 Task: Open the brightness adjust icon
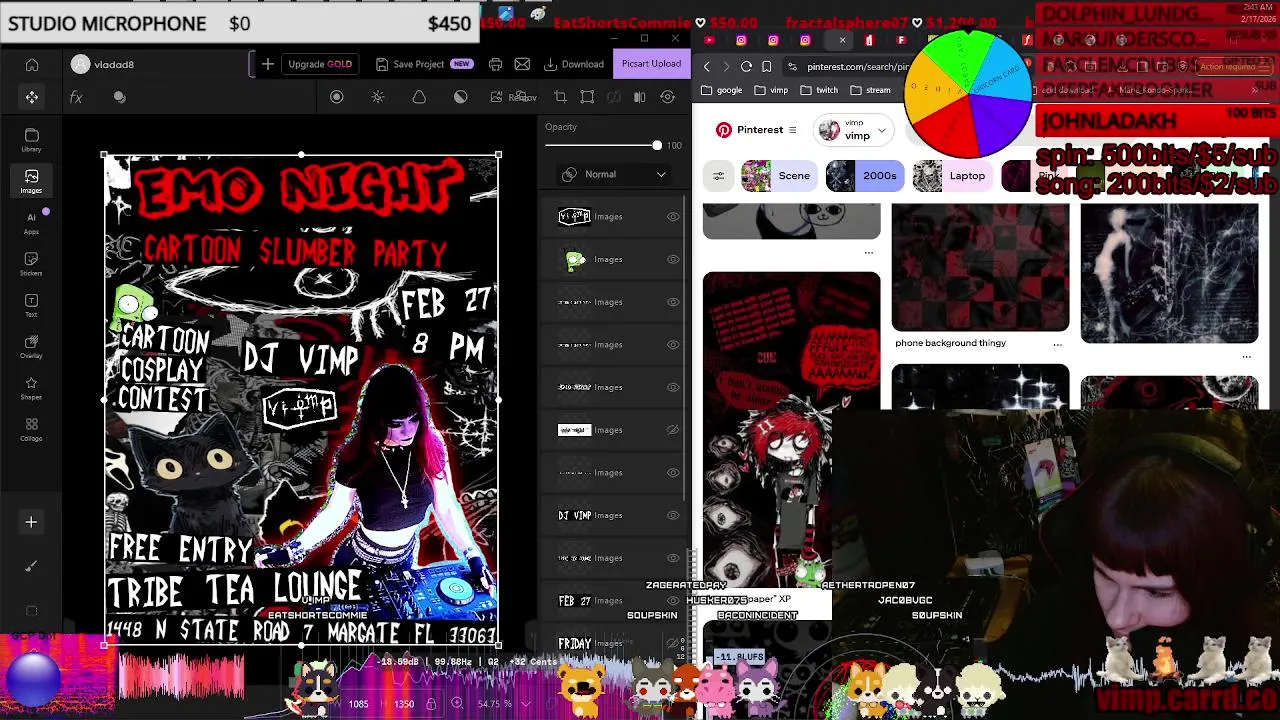(x=378, y=97)
